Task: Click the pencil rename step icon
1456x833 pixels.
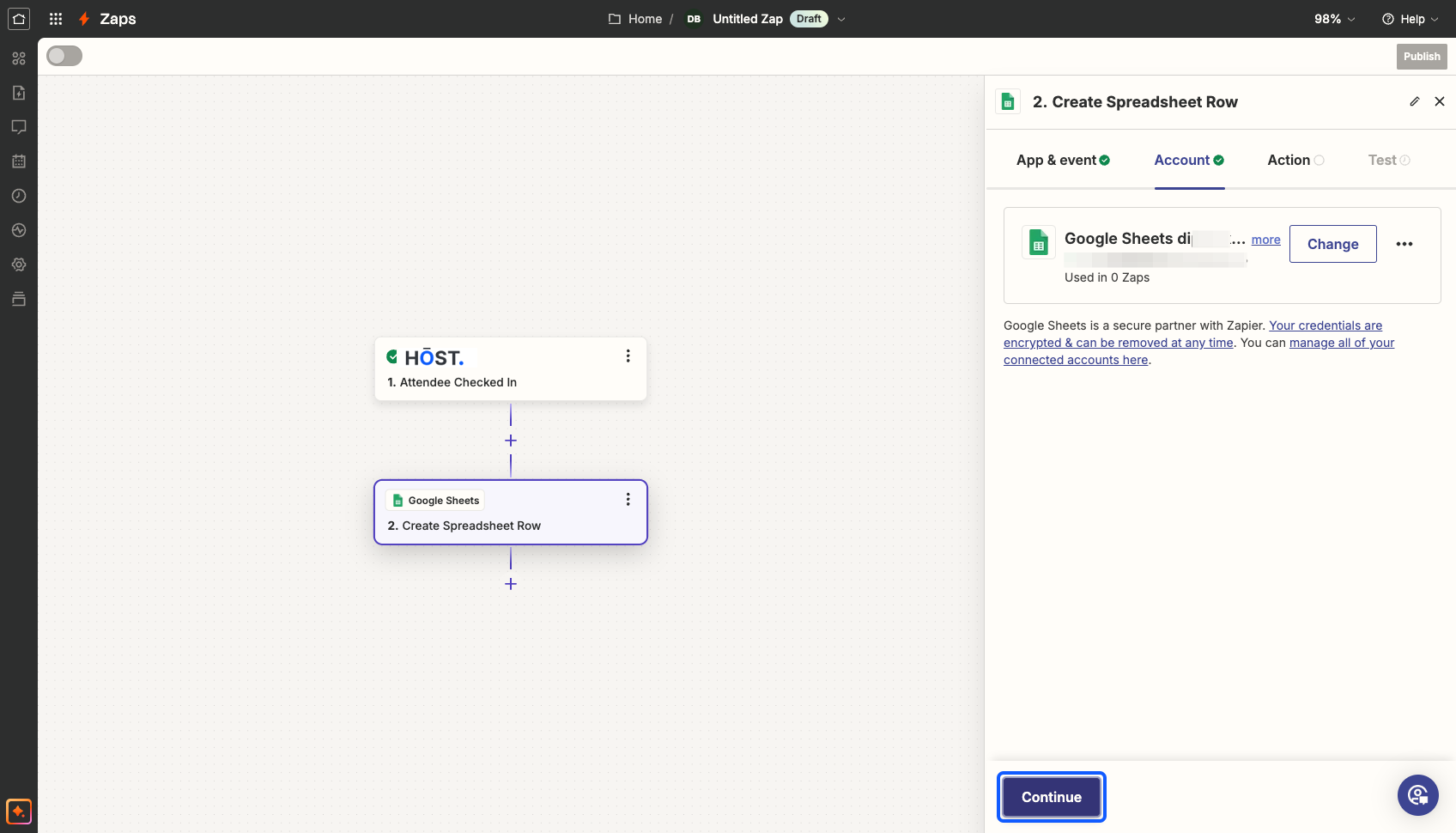Action: (x=1415, y=101)
